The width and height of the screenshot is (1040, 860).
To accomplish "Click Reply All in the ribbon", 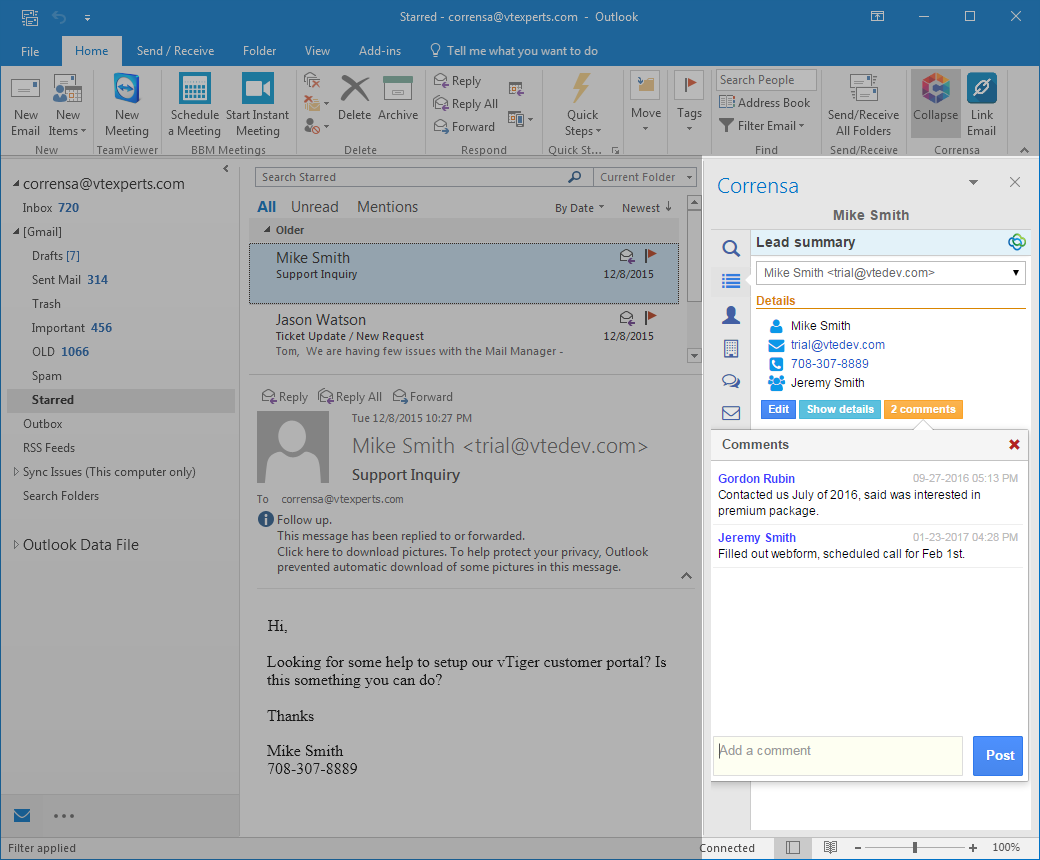I will 466,103.
